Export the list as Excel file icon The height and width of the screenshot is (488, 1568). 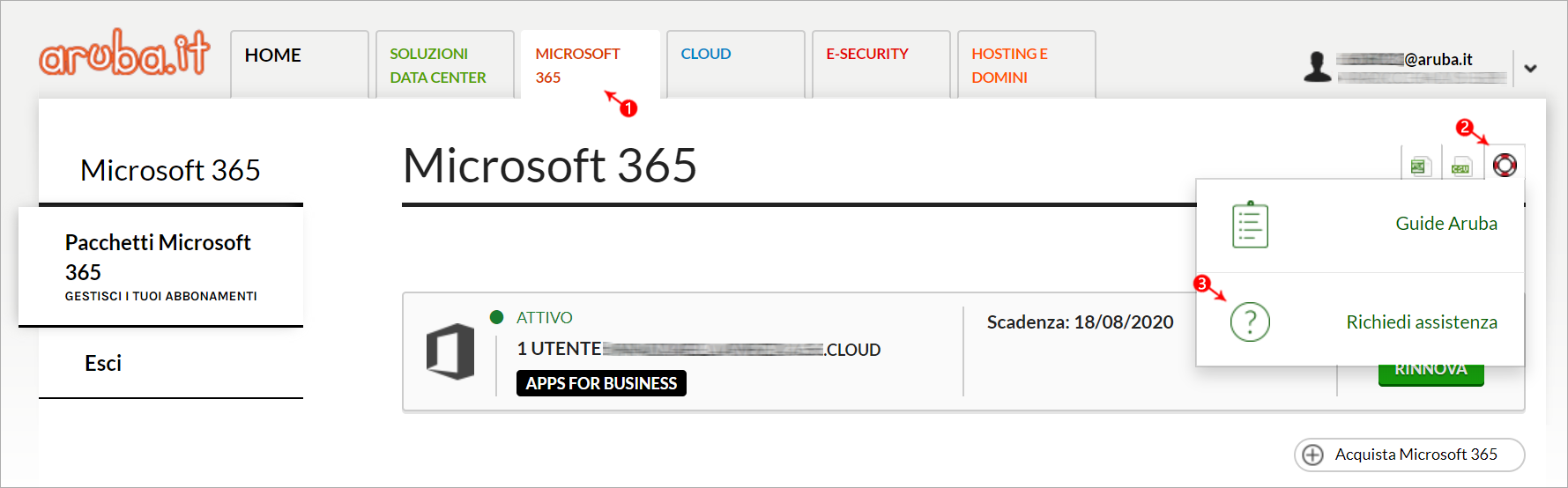(1420, 166)
